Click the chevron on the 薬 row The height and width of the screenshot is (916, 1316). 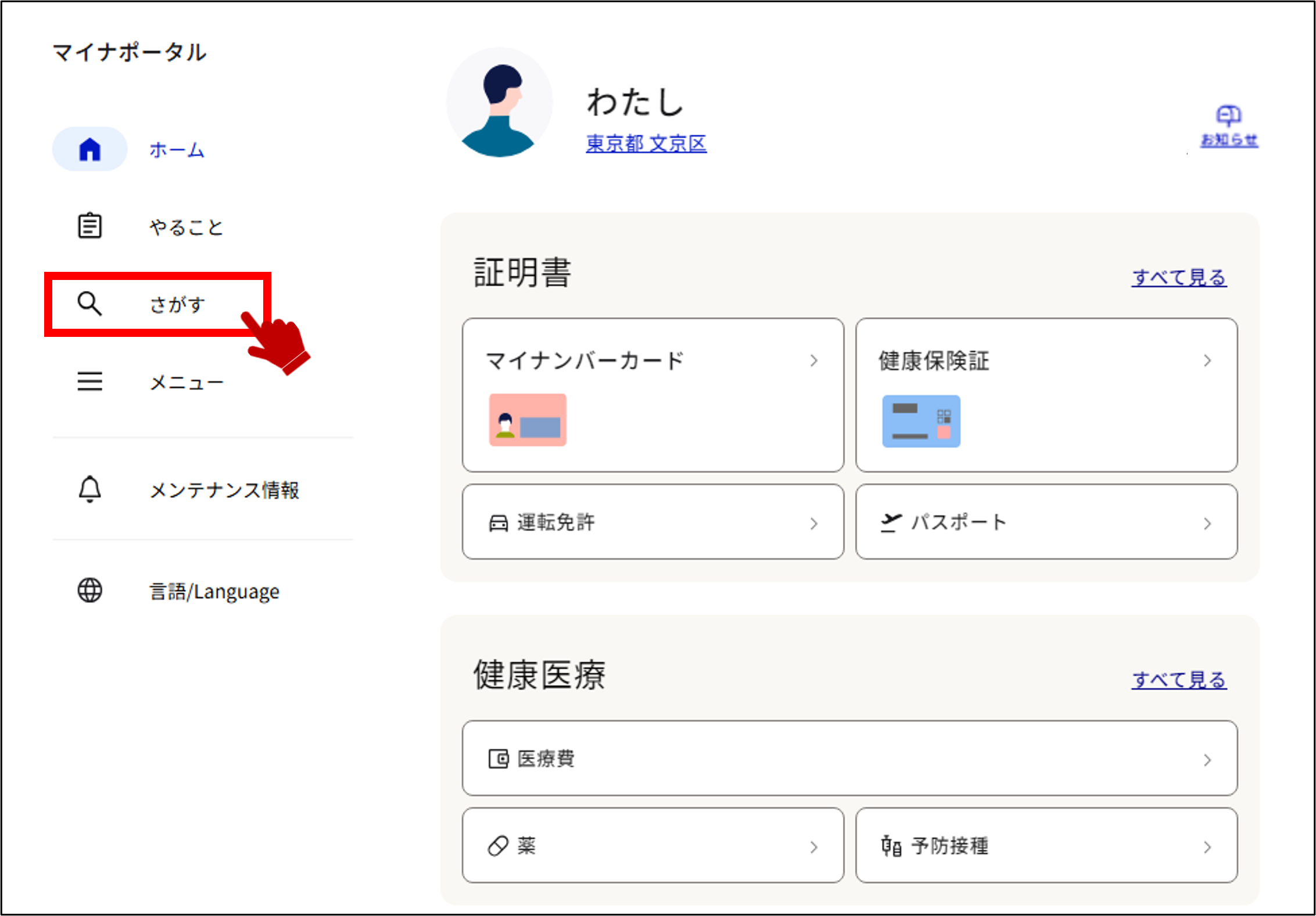(814, 847)
